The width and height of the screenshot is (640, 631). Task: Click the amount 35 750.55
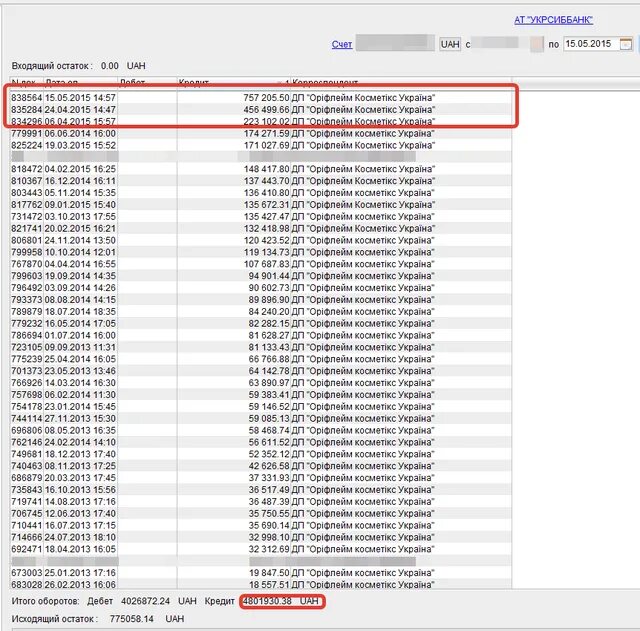269,513
